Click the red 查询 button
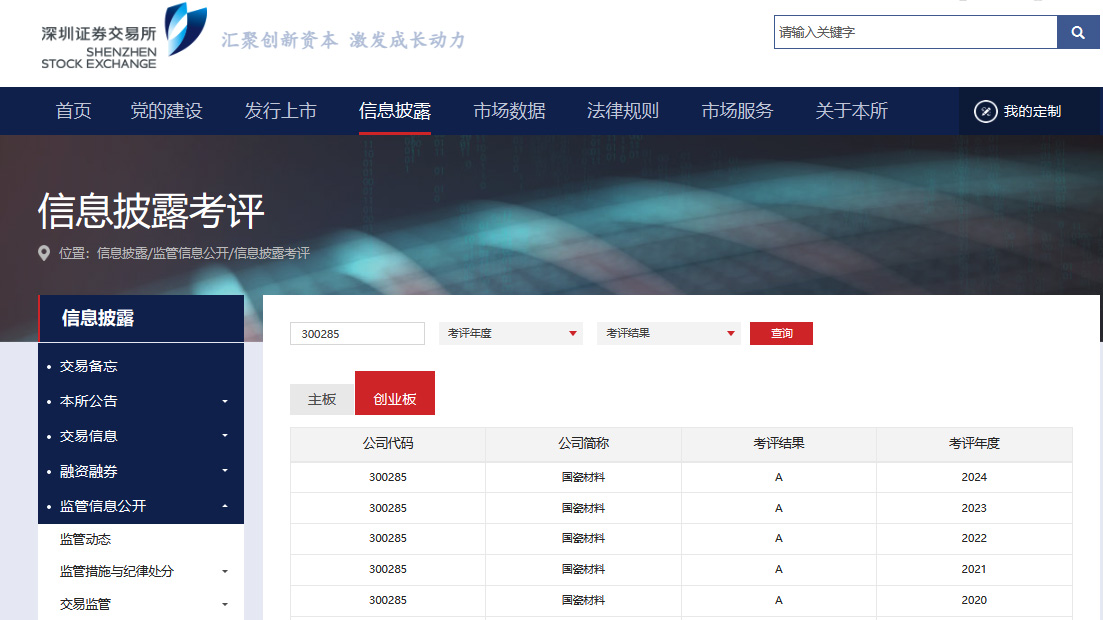The height and width of the screenshot is (620, 1103). [x=781, y=333]
